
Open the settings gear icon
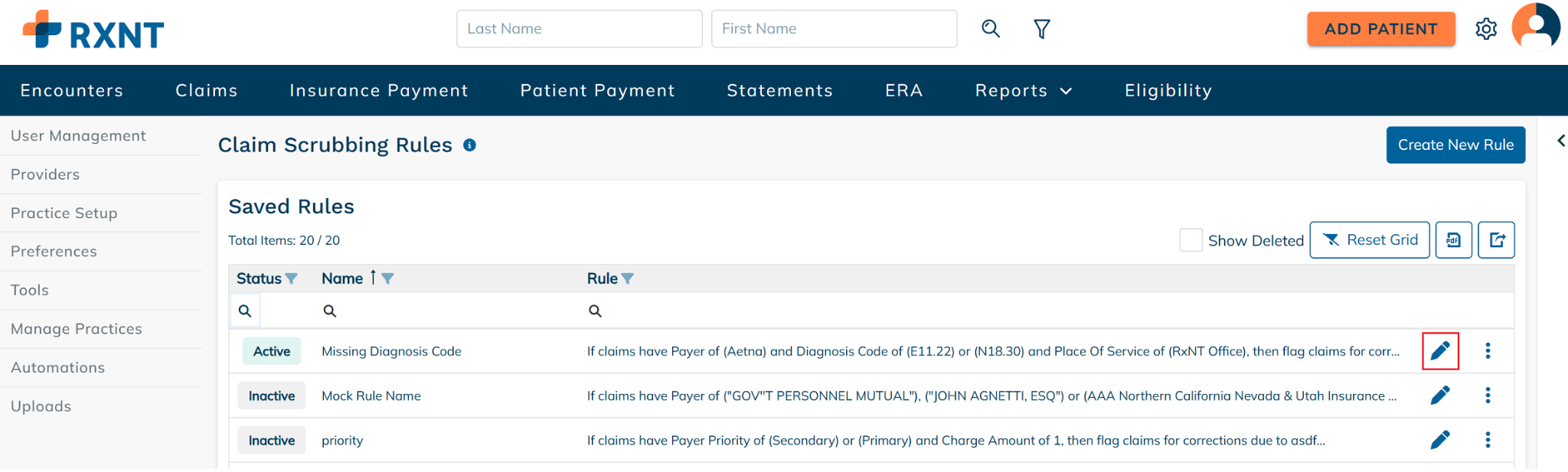coord(1486,29)
